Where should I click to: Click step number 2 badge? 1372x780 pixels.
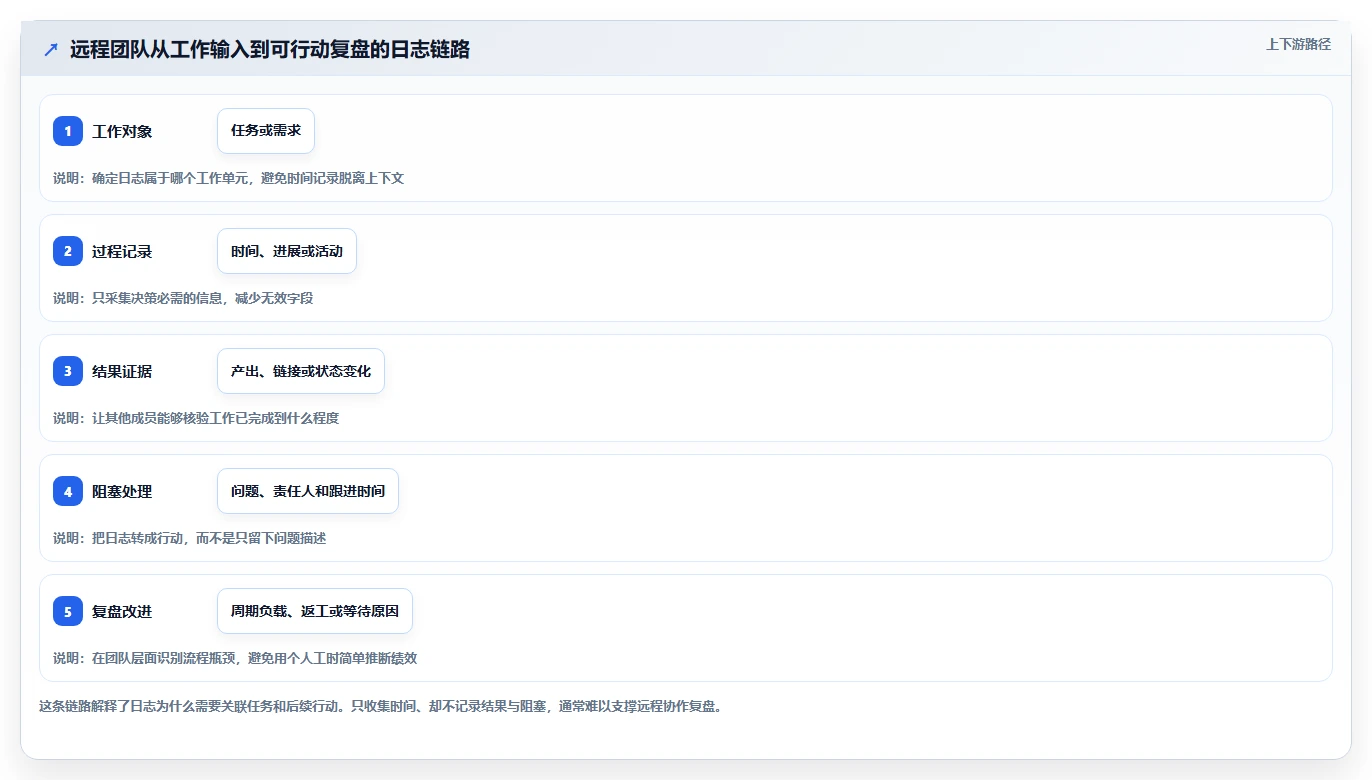[68, 251]
